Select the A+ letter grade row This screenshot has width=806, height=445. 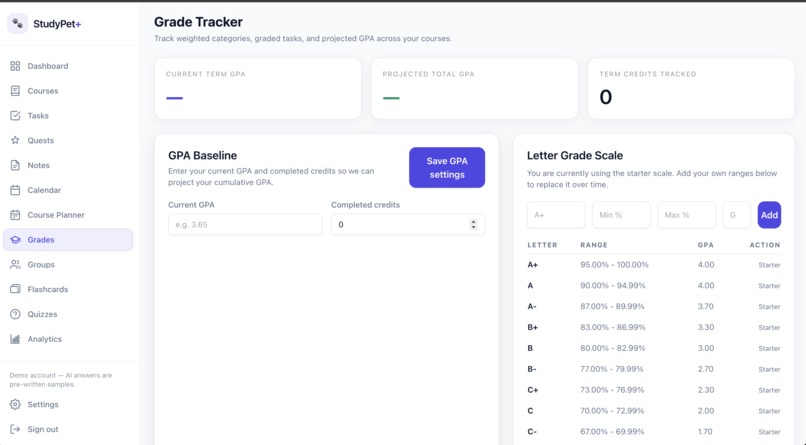tap(654, 265)
